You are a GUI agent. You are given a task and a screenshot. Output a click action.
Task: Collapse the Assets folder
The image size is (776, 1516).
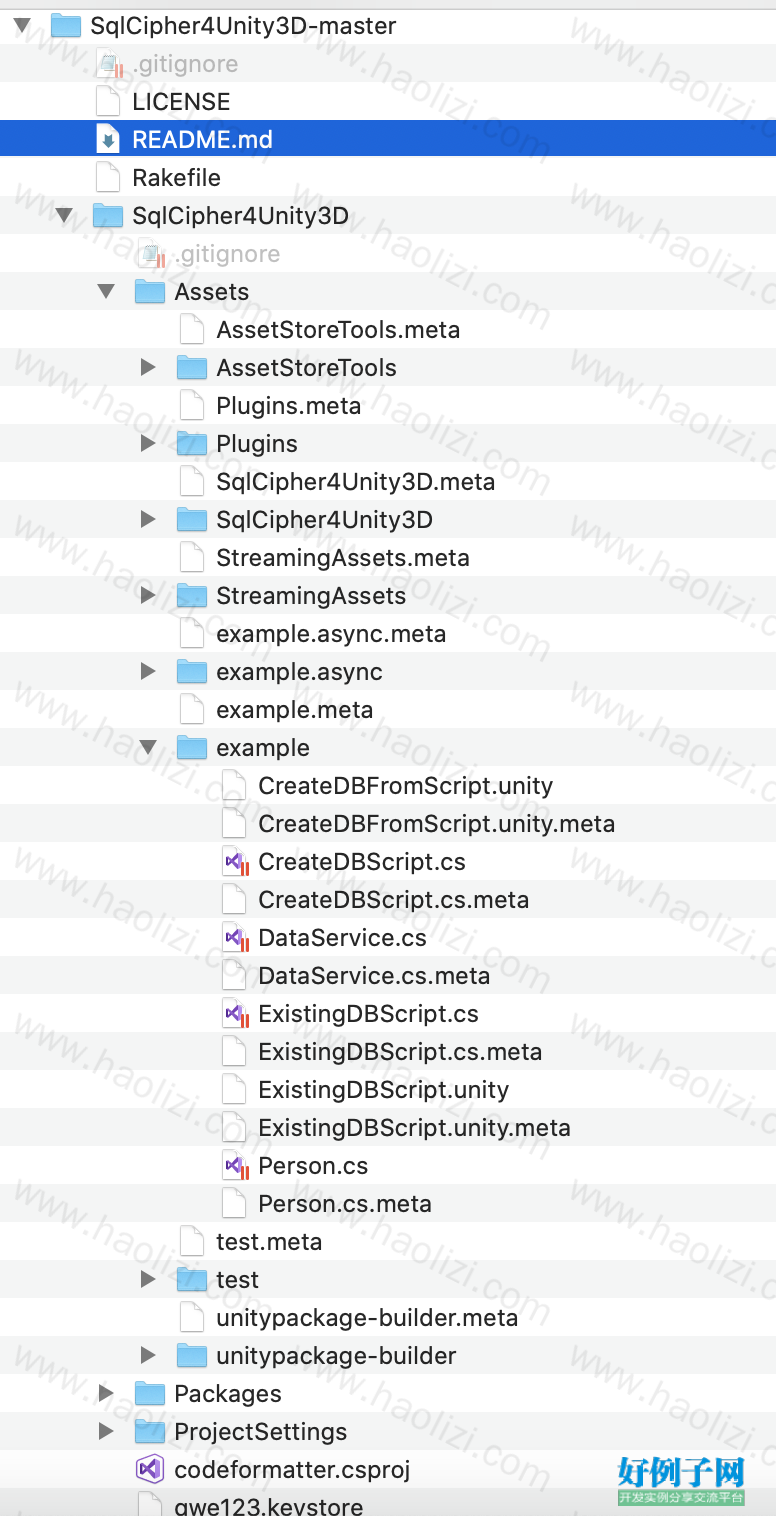click(106, 292)
